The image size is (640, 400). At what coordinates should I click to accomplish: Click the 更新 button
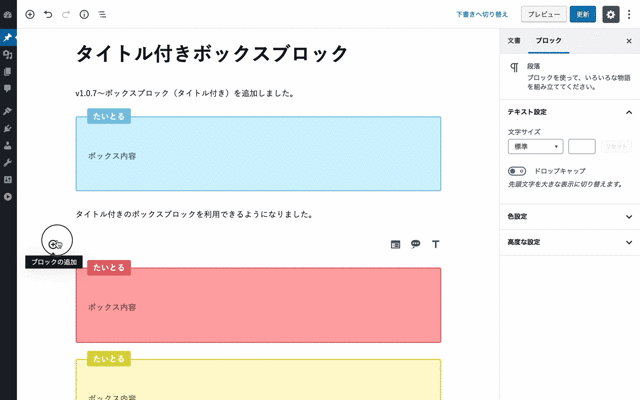582,14
